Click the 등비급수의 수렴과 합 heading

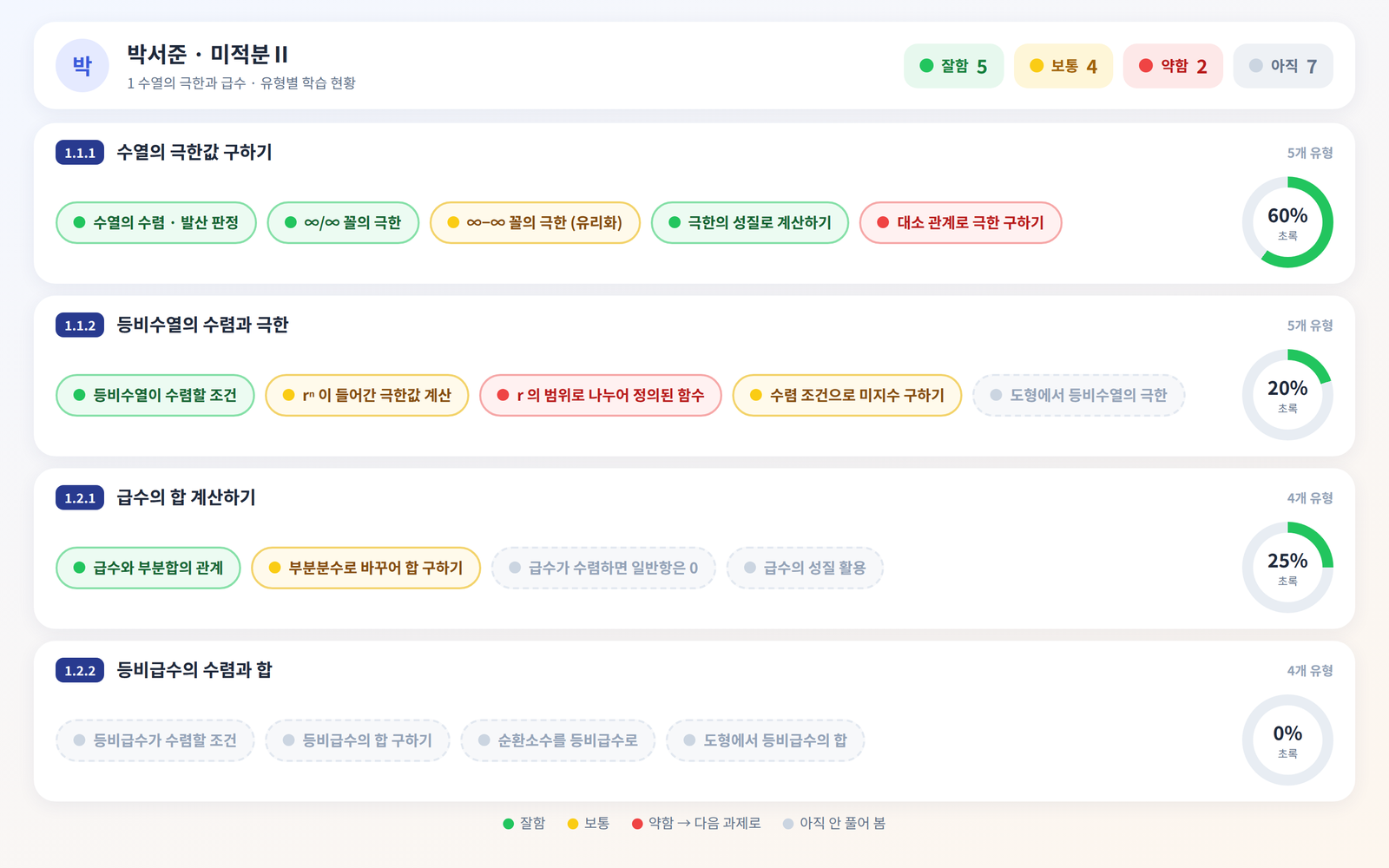tap(194, 671)
